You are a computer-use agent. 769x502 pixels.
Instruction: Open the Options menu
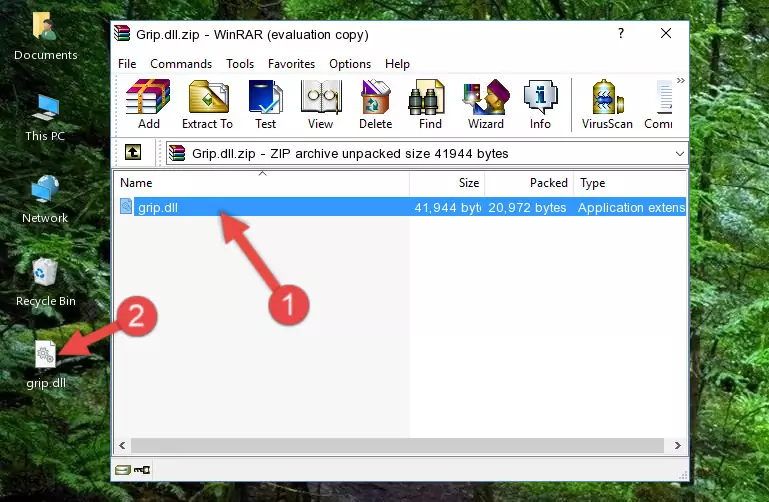pyautogui.click(x=350, y=64)
